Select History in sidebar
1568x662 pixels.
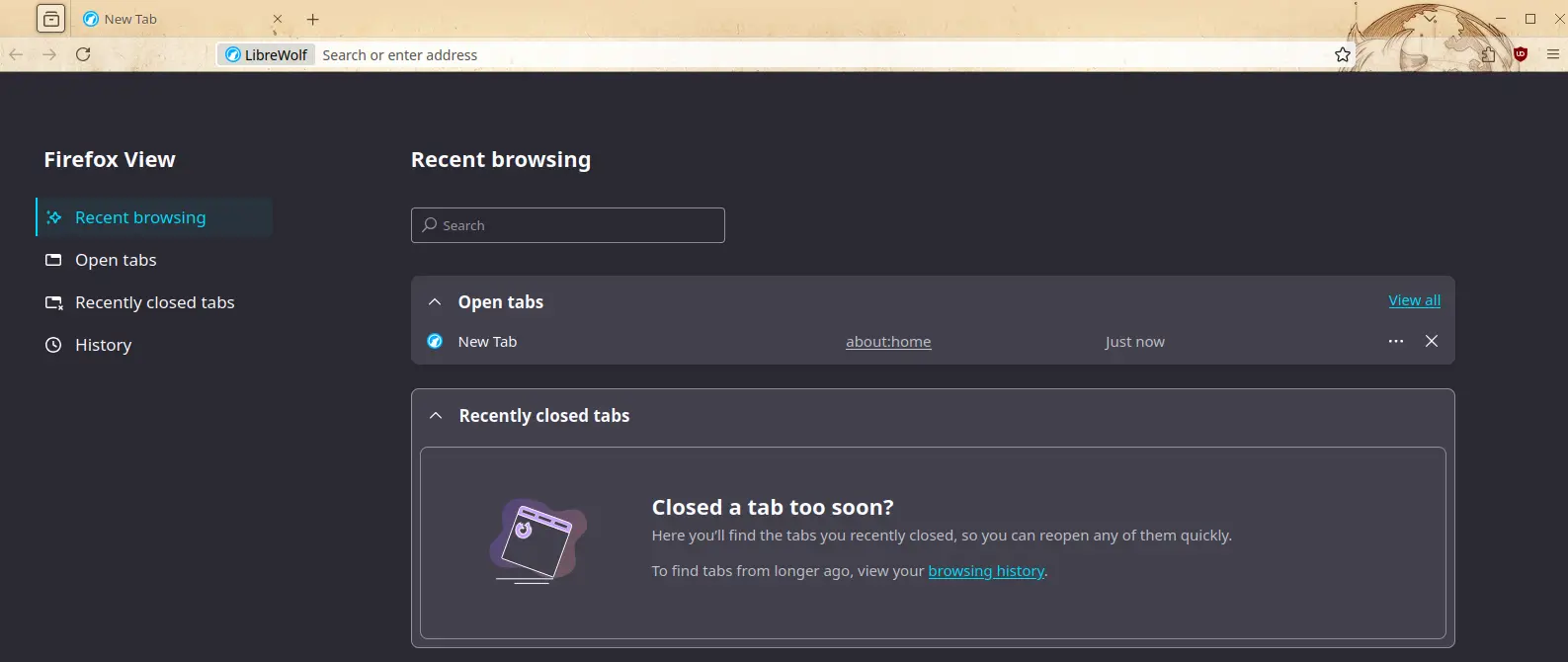pyautogui.click(x=154, y=345)
